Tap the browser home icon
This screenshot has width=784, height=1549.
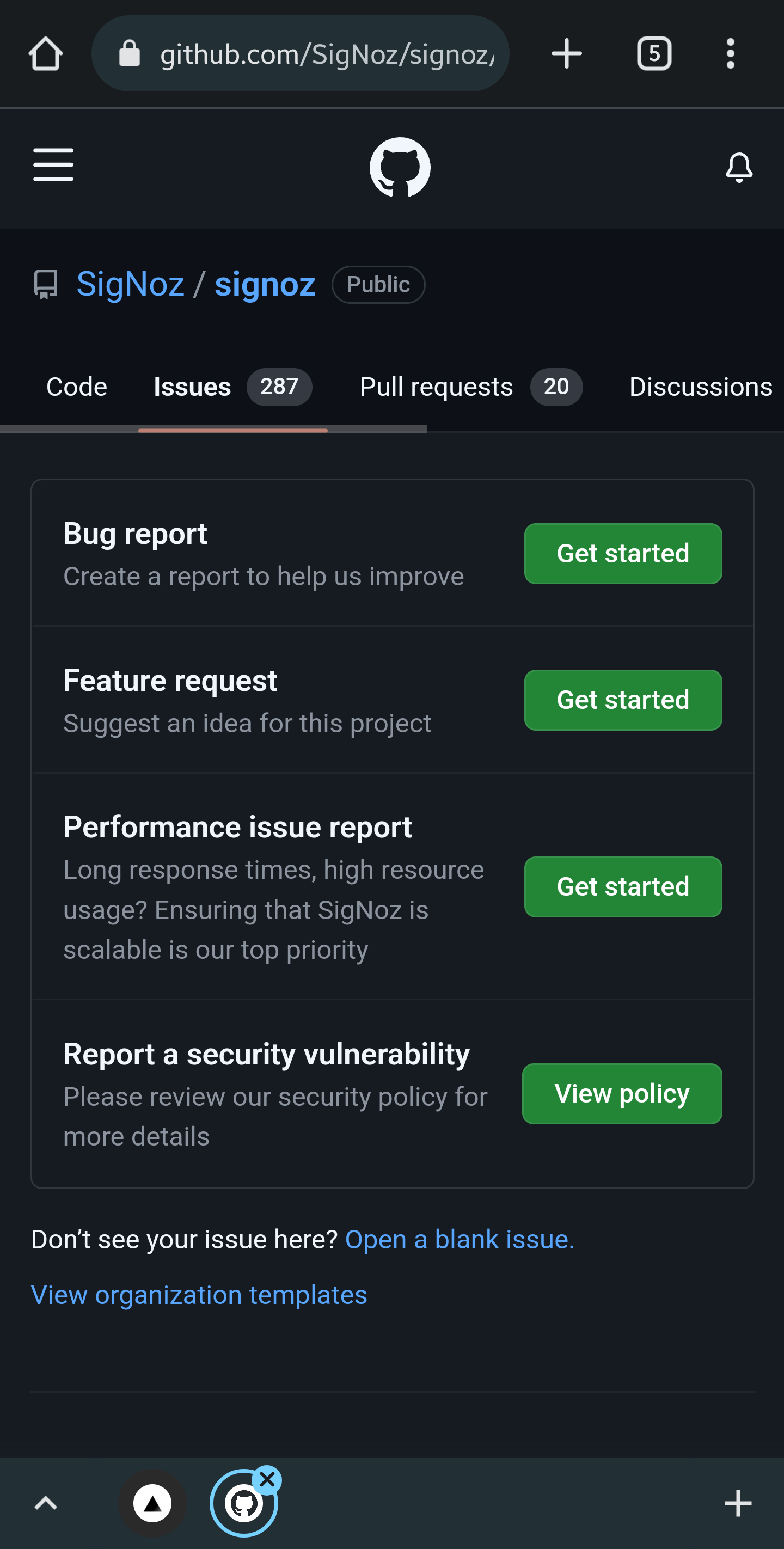[45, 53]
